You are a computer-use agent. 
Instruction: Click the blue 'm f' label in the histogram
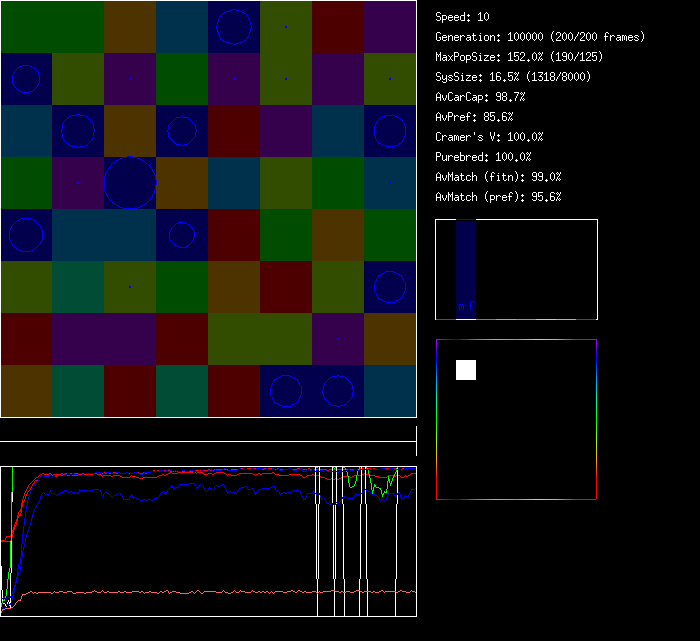pos(465,306)
